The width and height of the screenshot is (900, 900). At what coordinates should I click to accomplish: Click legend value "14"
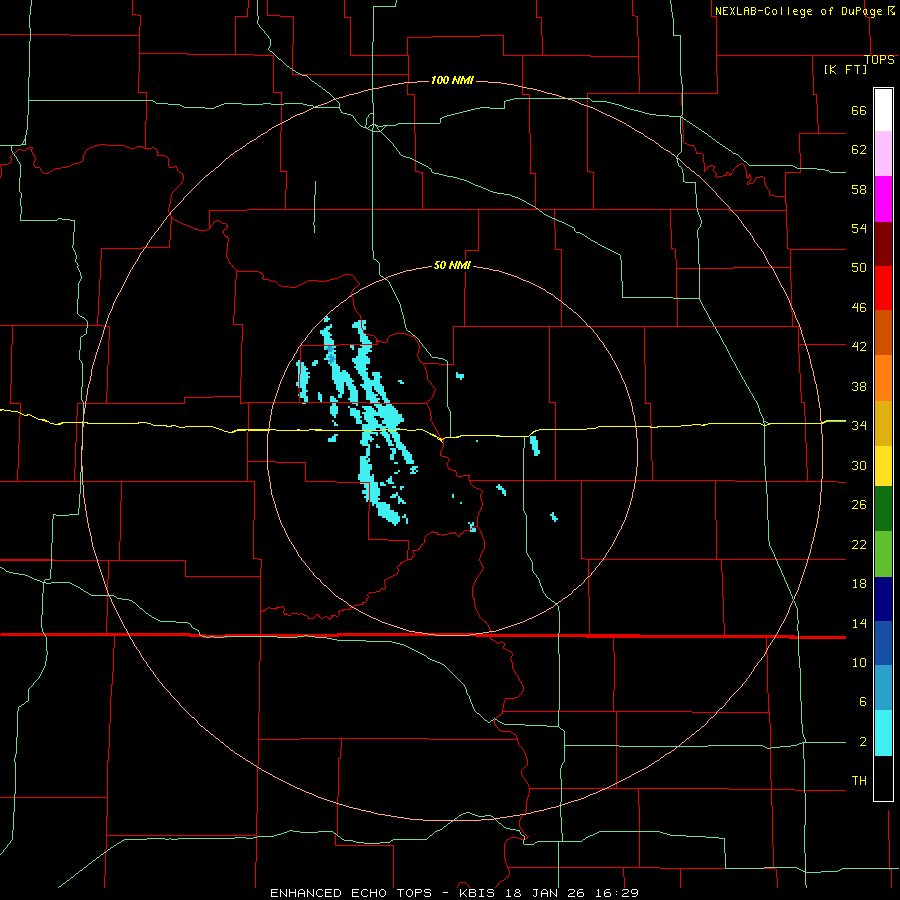click(859, 623)
